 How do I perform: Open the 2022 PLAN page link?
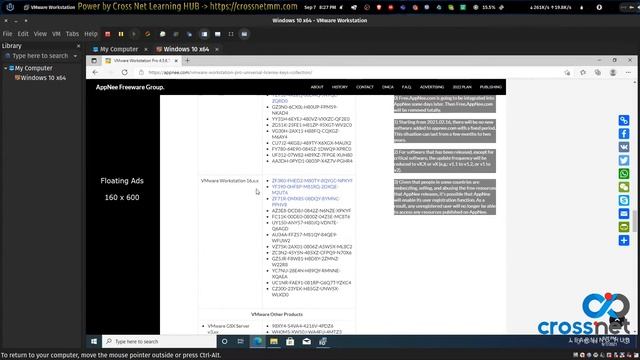tap(462, 87)
